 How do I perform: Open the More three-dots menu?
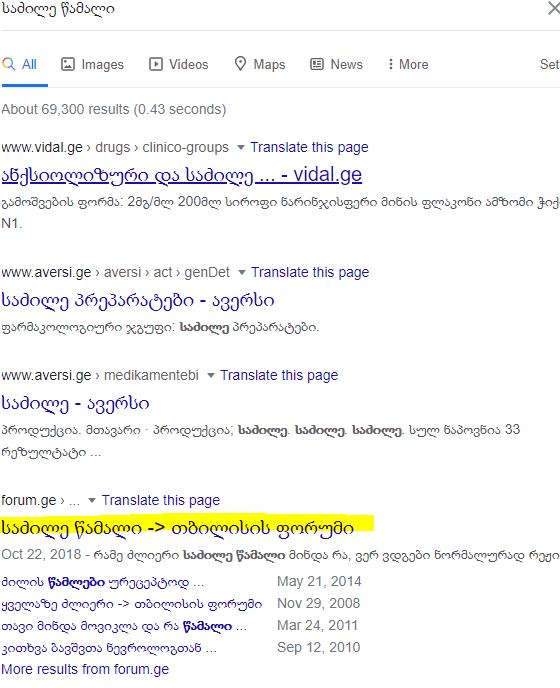(x=390, y=64)
